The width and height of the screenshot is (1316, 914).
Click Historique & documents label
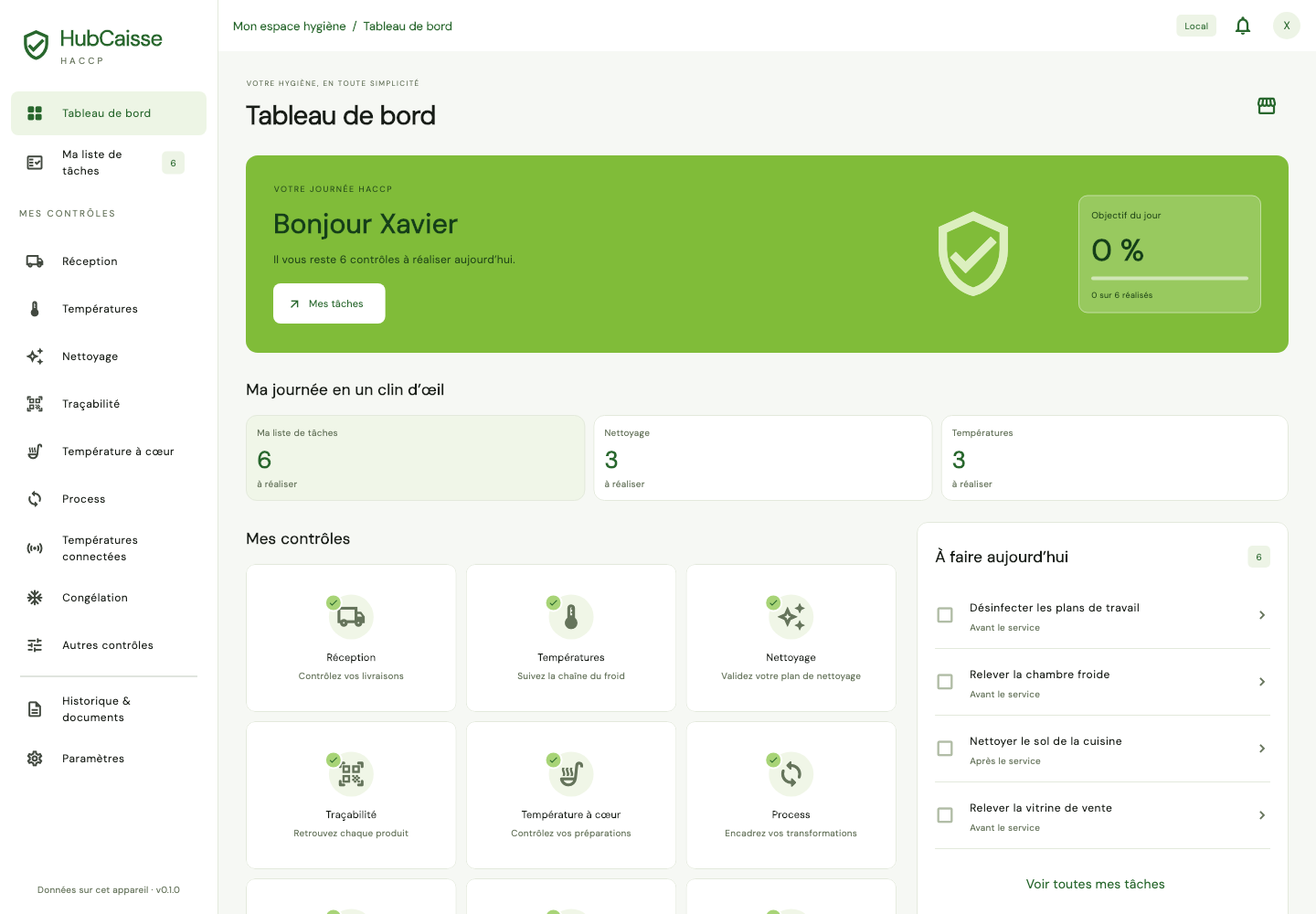97,709
